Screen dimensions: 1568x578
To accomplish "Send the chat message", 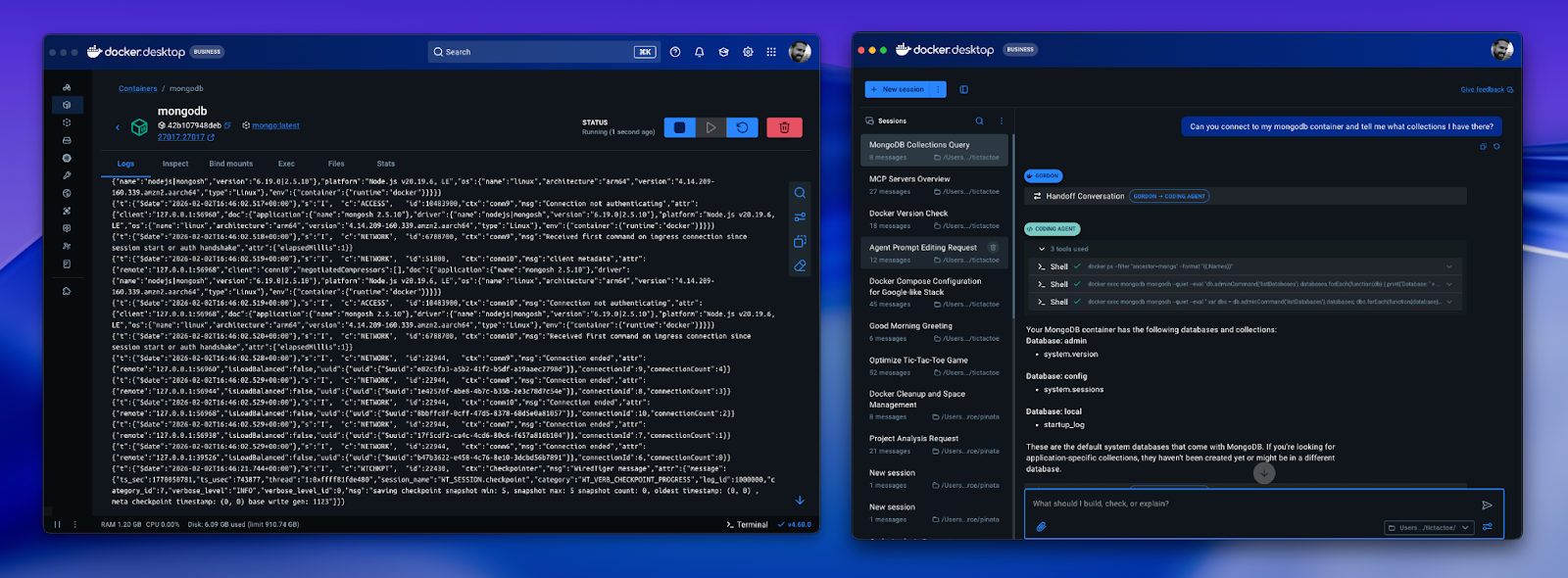I will click(1487, 506).
